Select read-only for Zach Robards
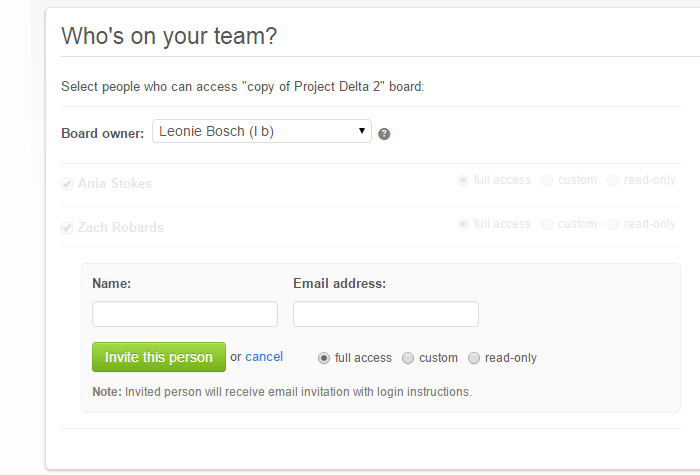Viewport: 700px width, 475px height. tap(613, 224)
